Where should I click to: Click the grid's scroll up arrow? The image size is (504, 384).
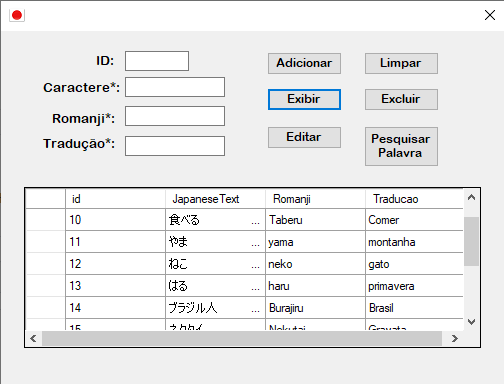[471, 197]
